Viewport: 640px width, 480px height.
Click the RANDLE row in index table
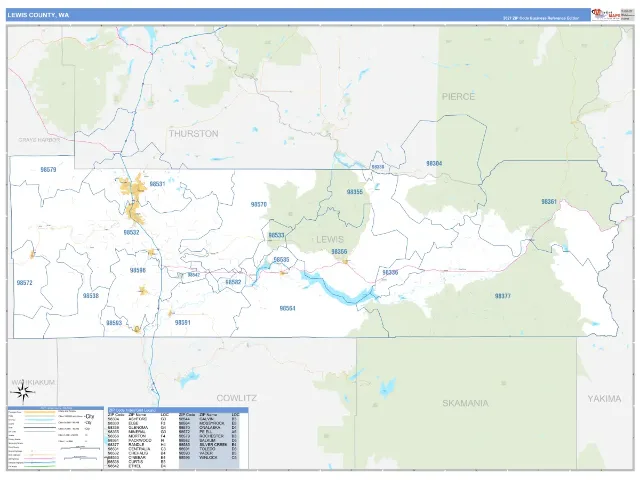point(138,445)
